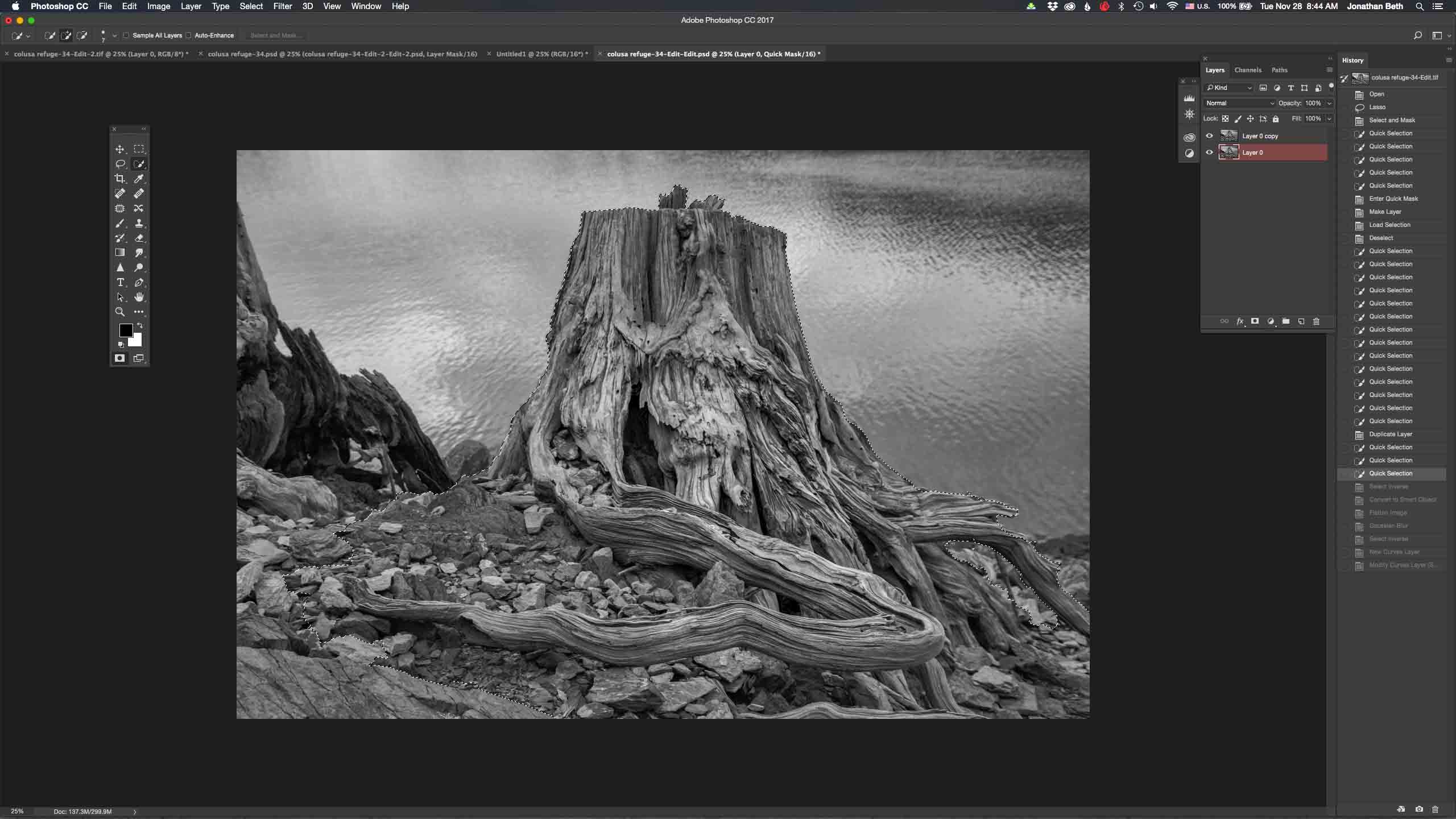This screenshot has width=1456, height=819.
Task: Open the Opacity slider dropdown arrow
Action: click(x=1329, y=103)
